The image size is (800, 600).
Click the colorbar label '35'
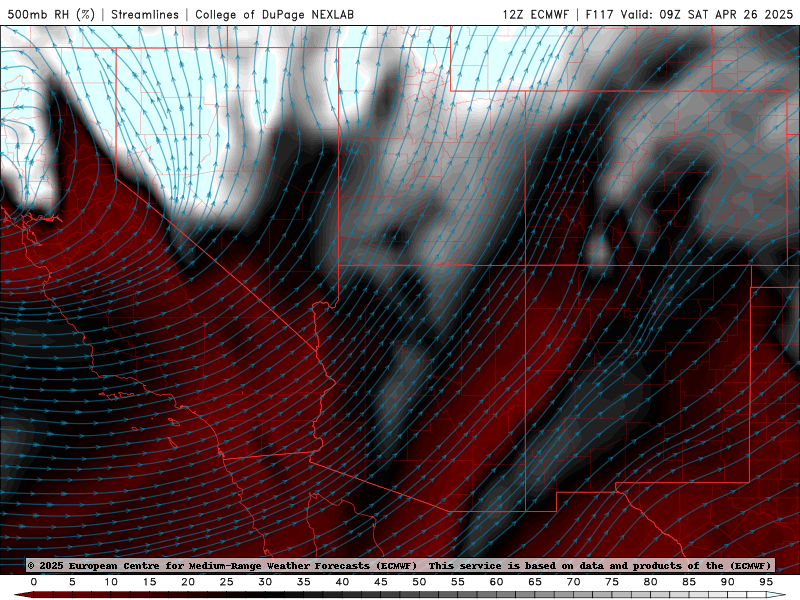[x=304, y=582]
